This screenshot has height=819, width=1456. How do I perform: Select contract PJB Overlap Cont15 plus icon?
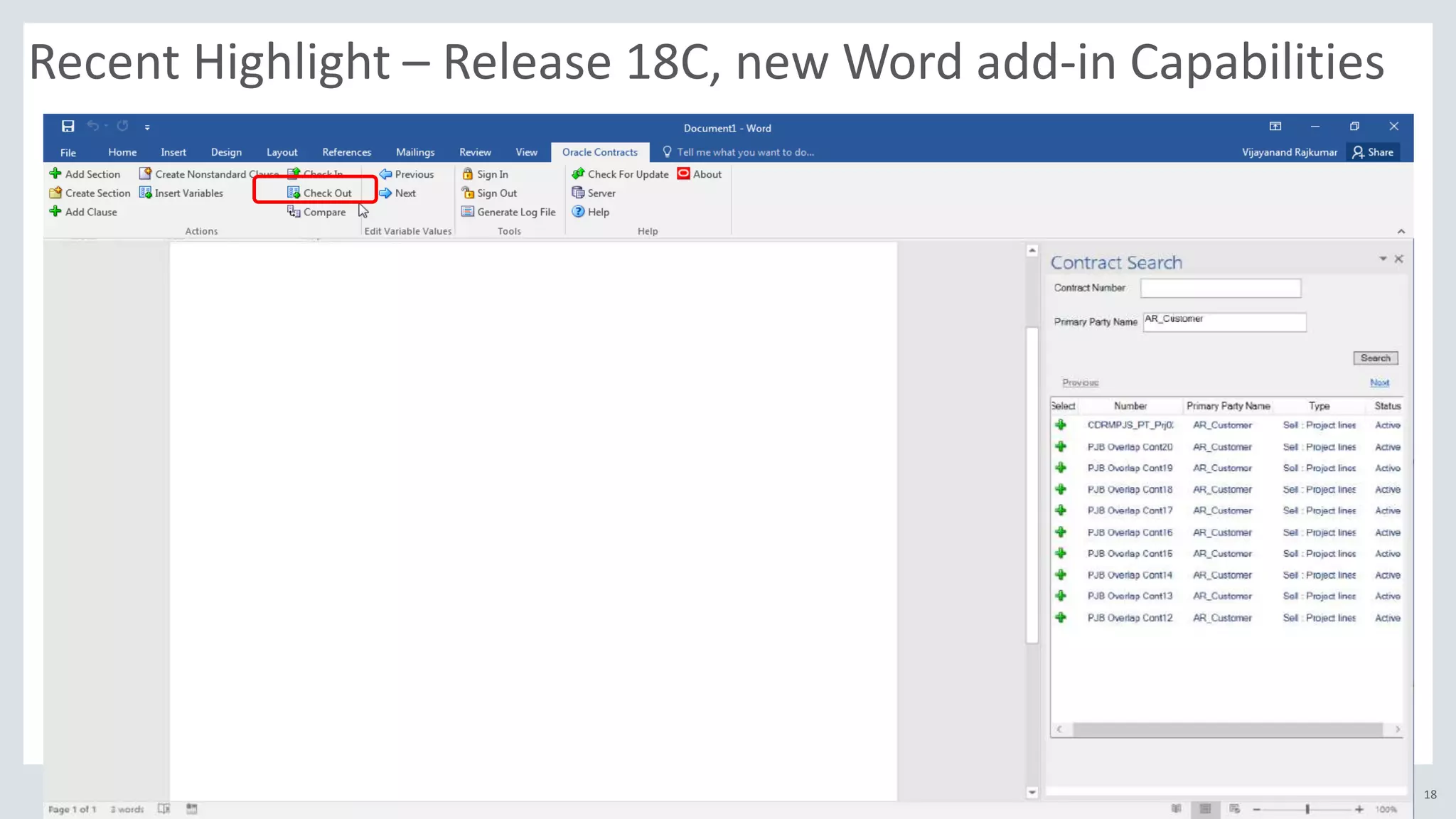click(x=1061, y=553)
